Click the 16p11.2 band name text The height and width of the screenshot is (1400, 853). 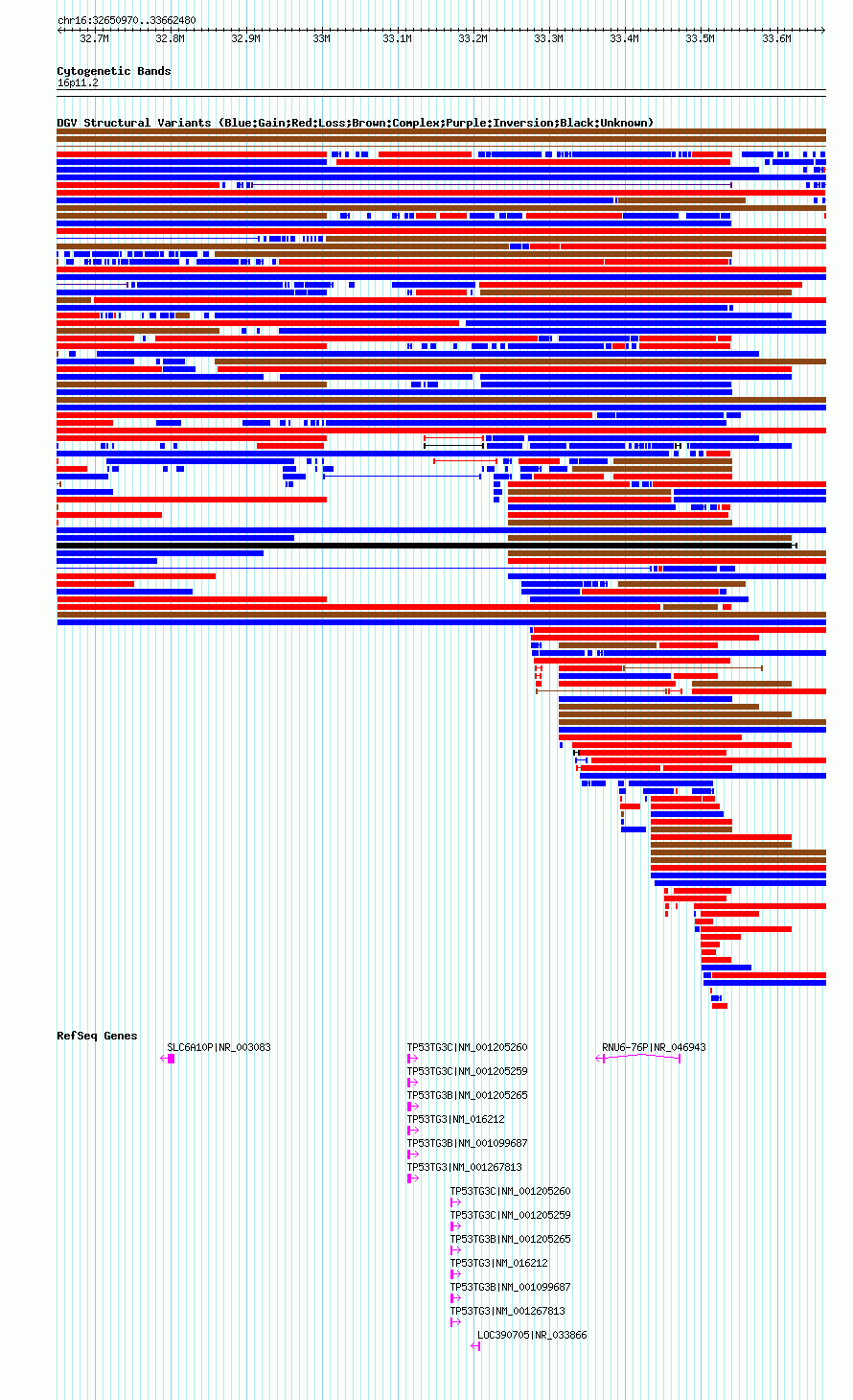tap(78, 82)
